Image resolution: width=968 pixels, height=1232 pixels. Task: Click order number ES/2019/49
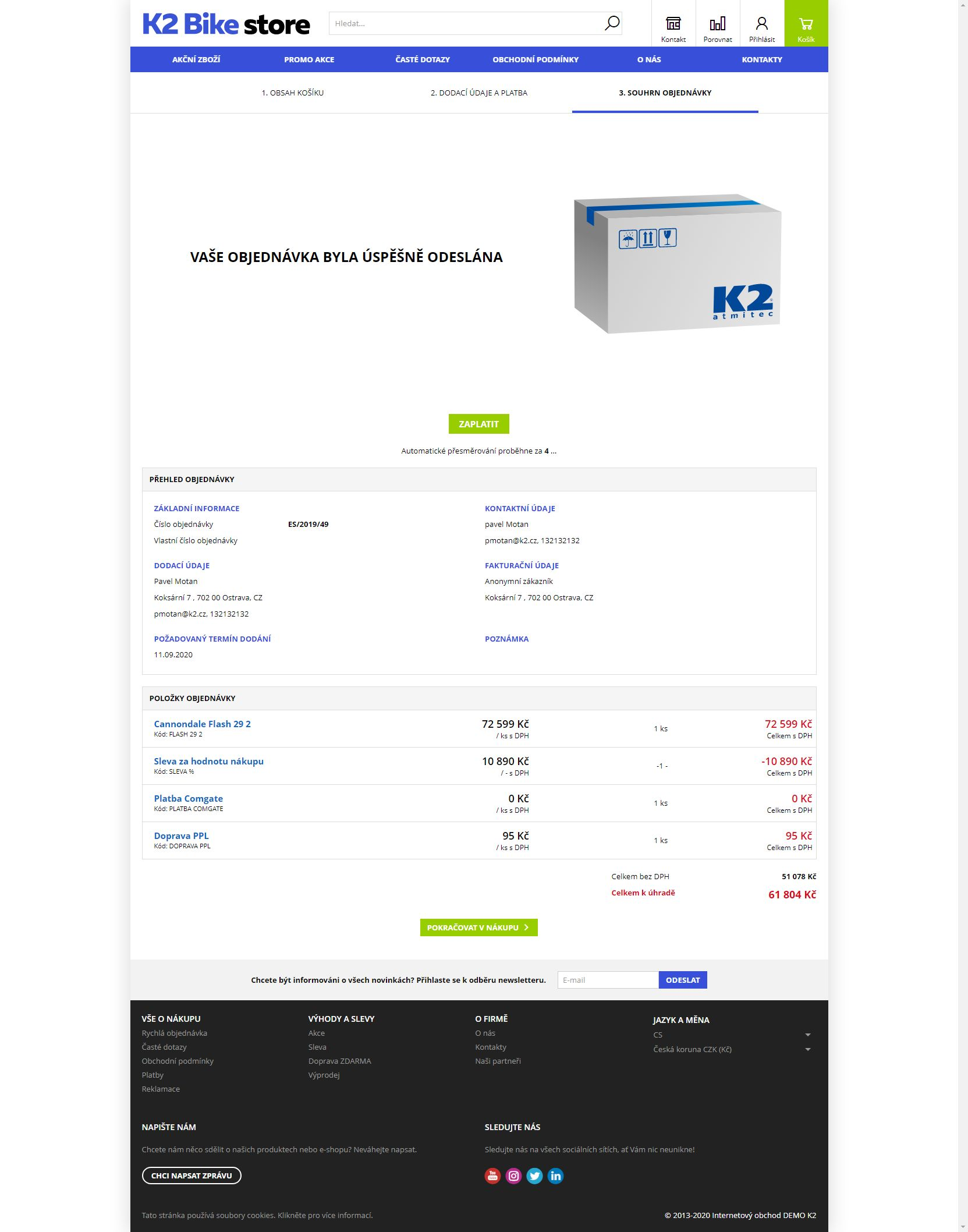309,524
